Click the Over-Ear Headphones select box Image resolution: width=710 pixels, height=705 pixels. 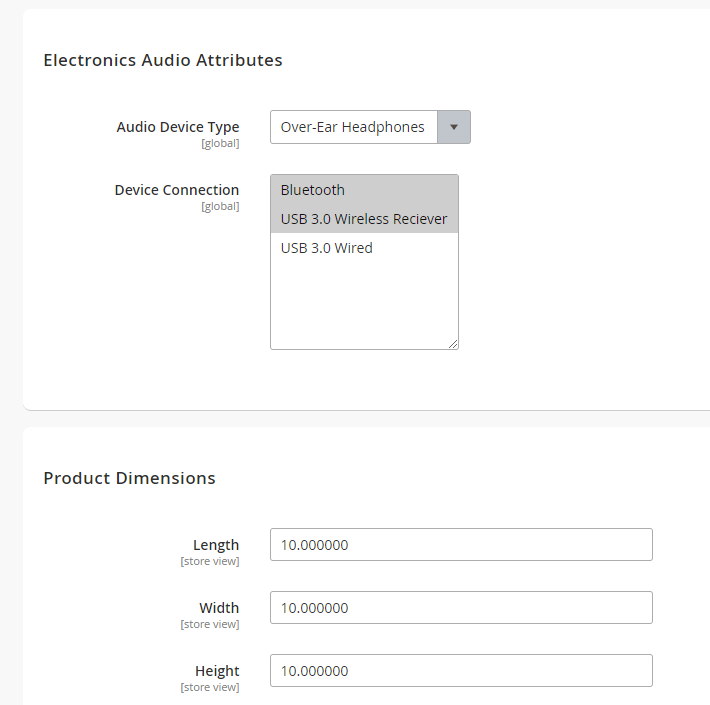click(370, 127)
